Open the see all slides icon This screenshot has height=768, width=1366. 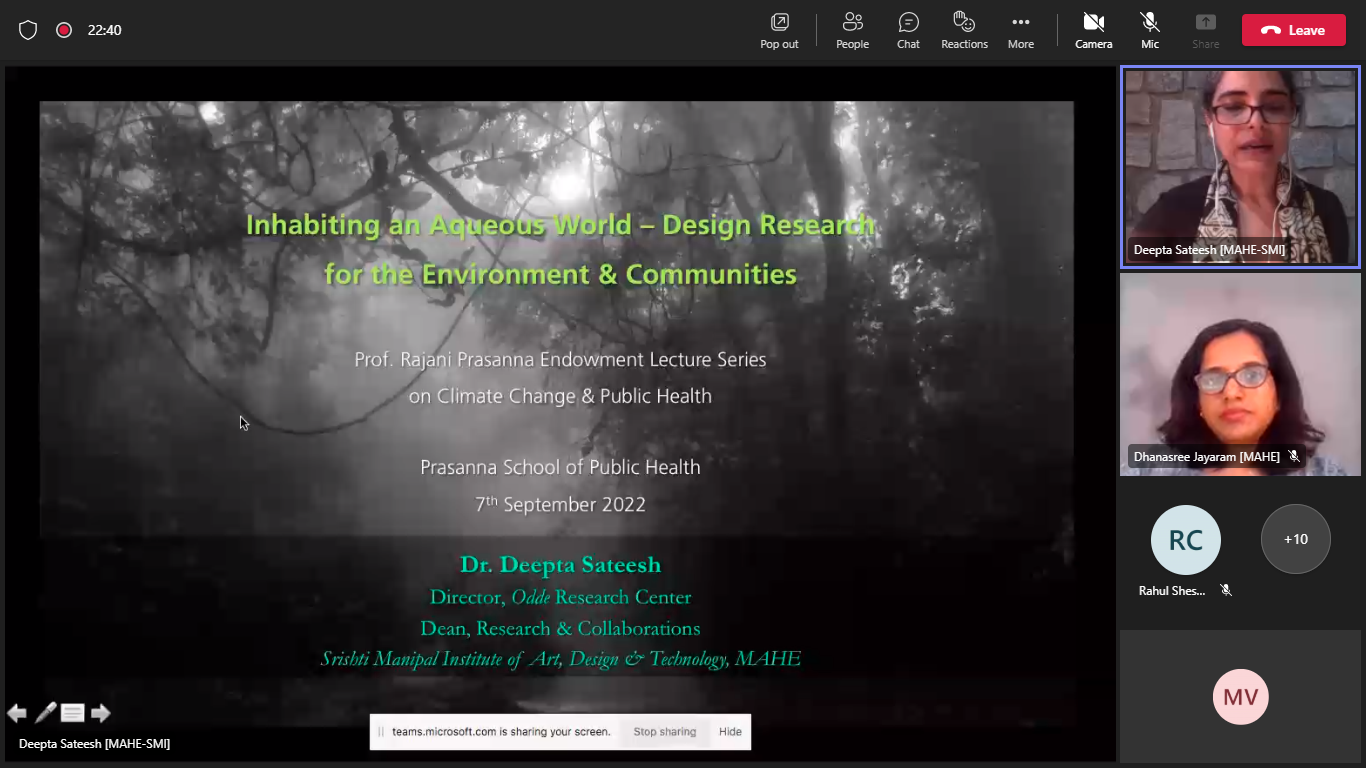pos(73,713)
